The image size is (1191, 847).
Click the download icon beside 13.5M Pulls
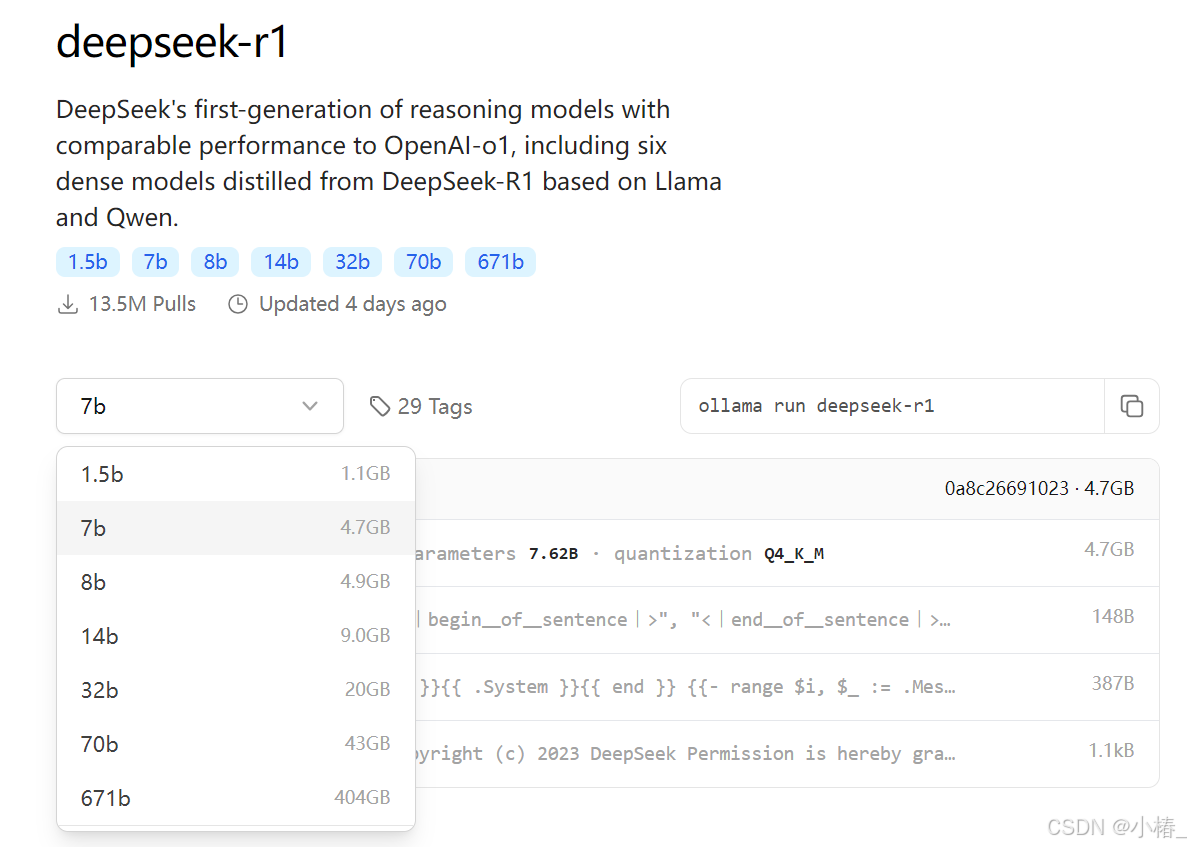pos(67,304)
